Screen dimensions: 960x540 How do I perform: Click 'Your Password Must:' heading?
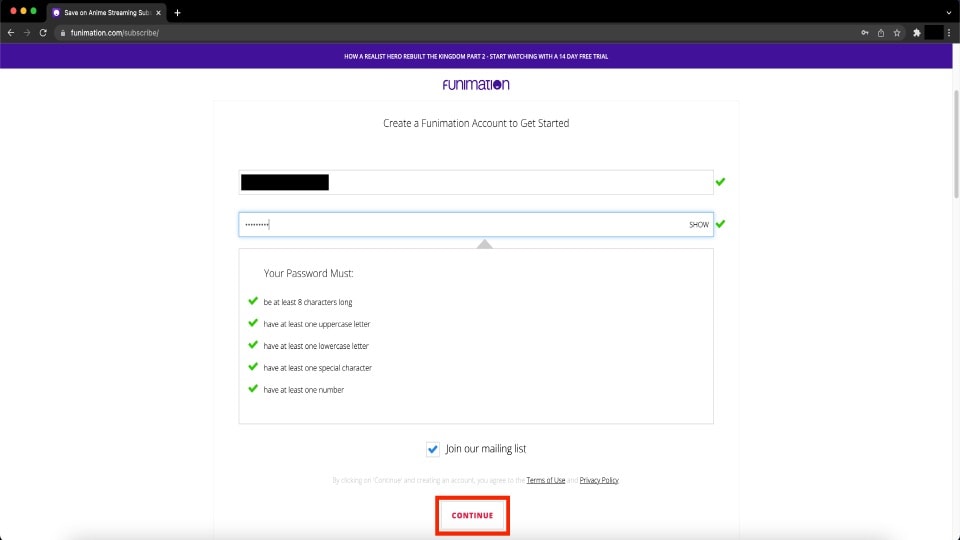tap(308, 274)
